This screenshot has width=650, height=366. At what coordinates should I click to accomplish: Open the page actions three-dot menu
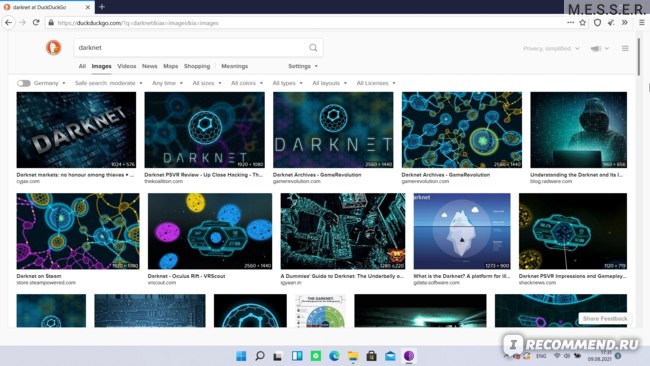tap(570, 23)
